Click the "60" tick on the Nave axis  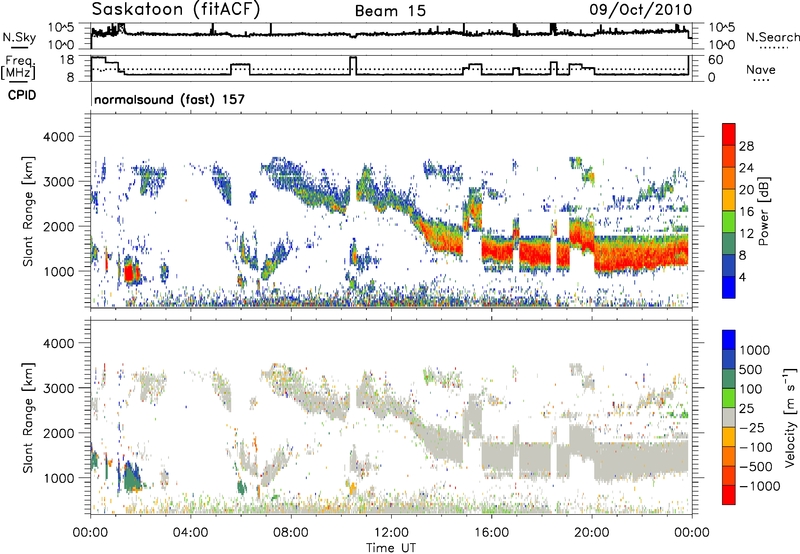pyautogui.click(x=716, y=60)
